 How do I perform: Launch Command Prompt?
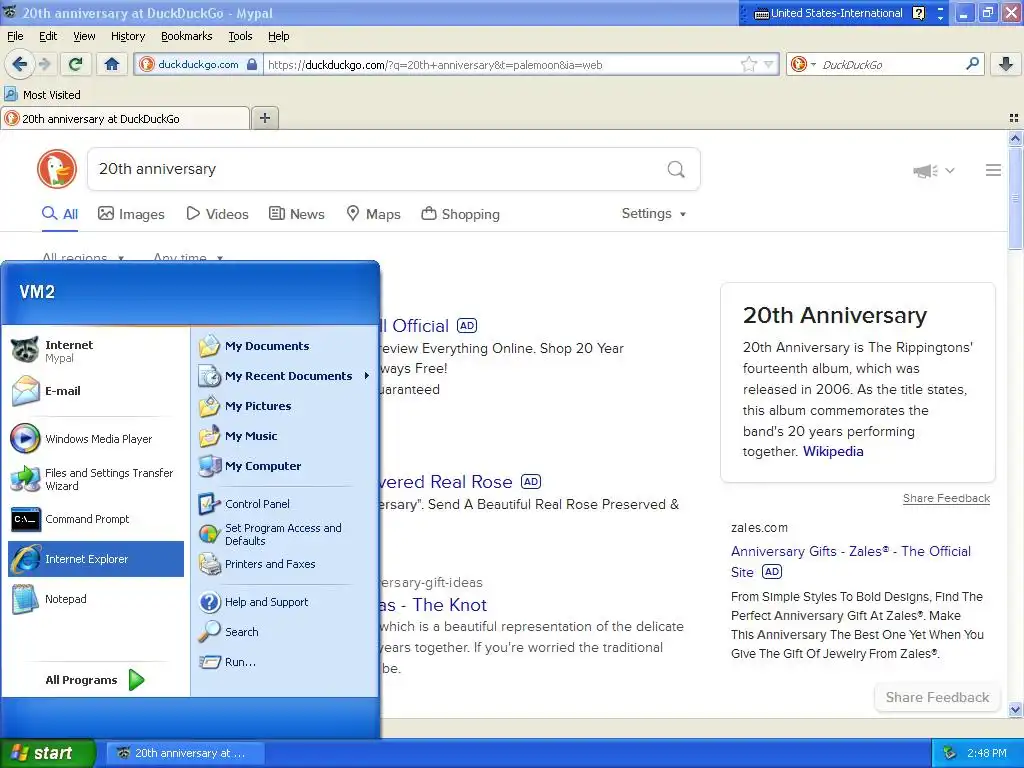click(96, 519)
